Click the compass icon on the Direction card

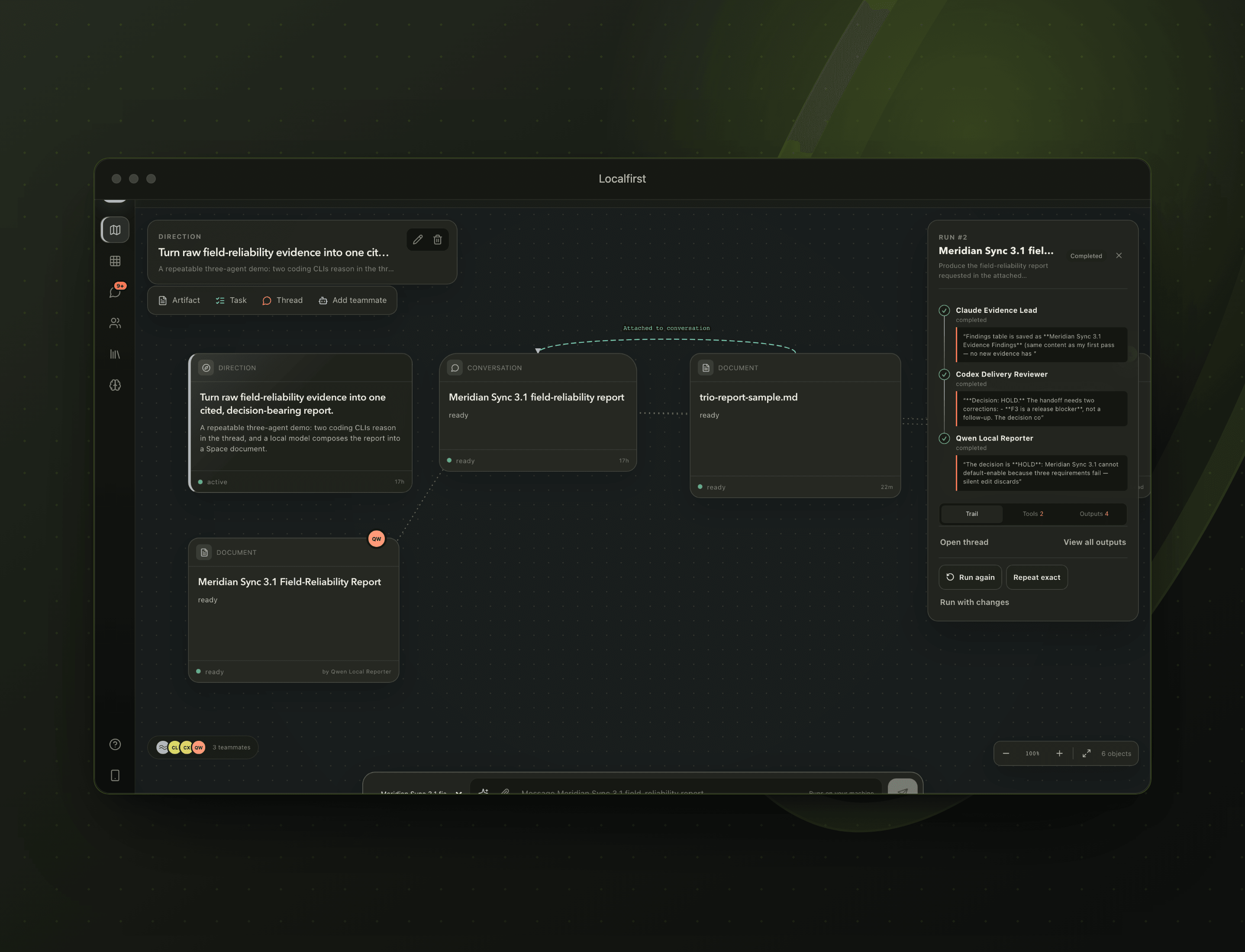[x=206, y=368]
